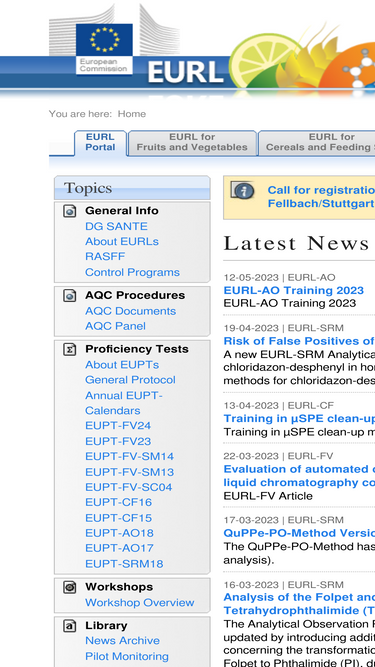Open the Control Programs link
The image size is (375, 667).
pos(132,272)
